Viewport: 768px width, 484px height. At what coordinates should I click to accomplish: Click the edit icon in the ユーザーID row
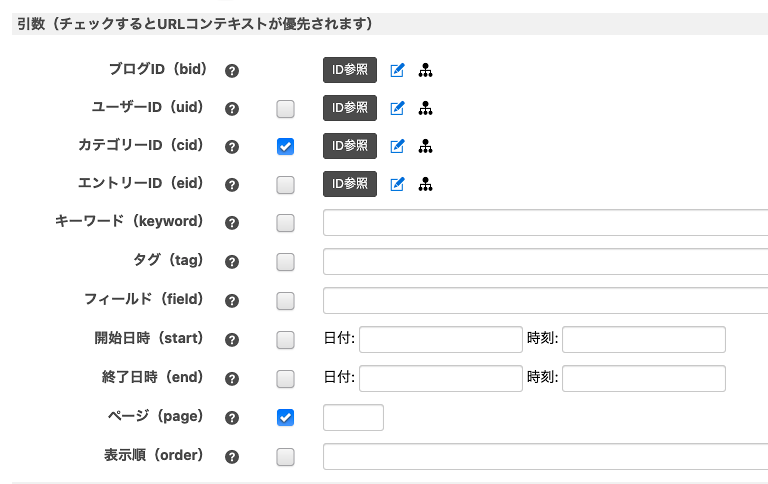(397, 108)
